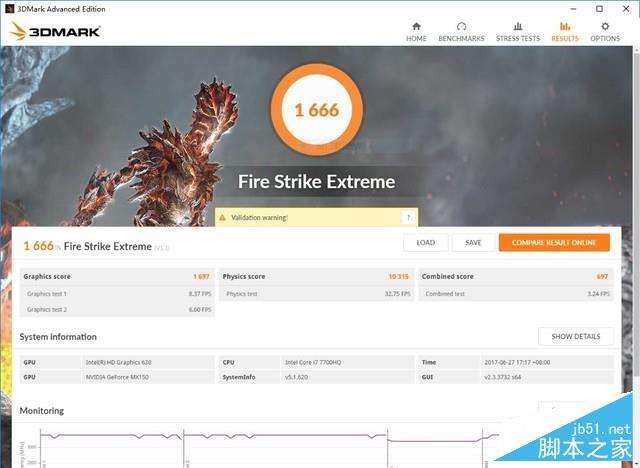Open the Home tab icon

pyautogui.click(x=416, y=26)
